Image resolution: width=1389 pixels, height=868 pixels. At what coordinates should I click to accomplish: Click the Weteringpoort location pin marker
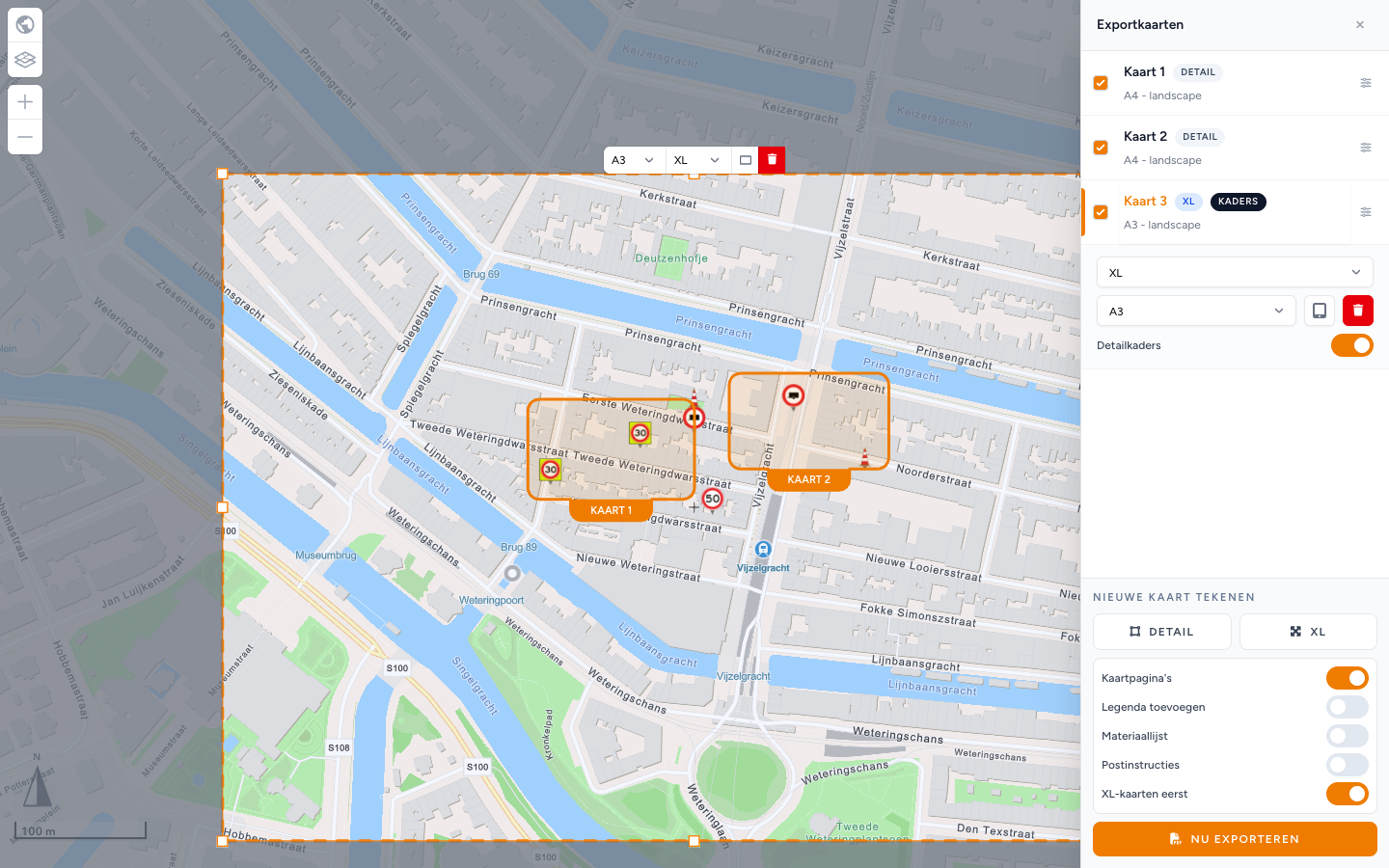click(x=512, y=574)
